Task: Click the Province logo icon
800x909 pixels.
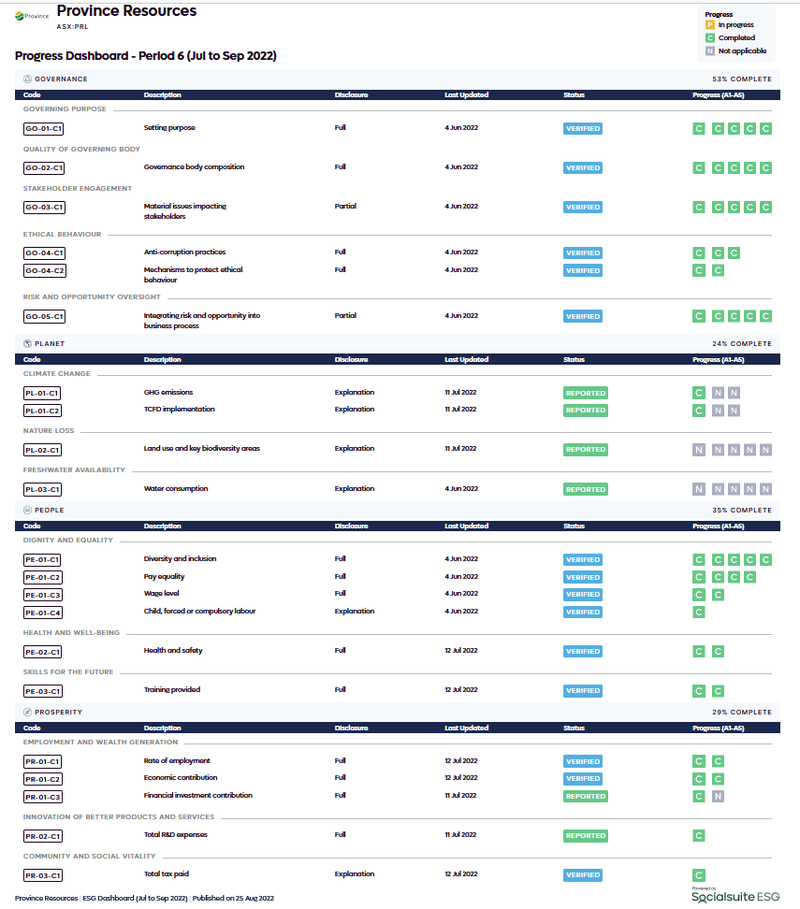Action: pos(32,16)
